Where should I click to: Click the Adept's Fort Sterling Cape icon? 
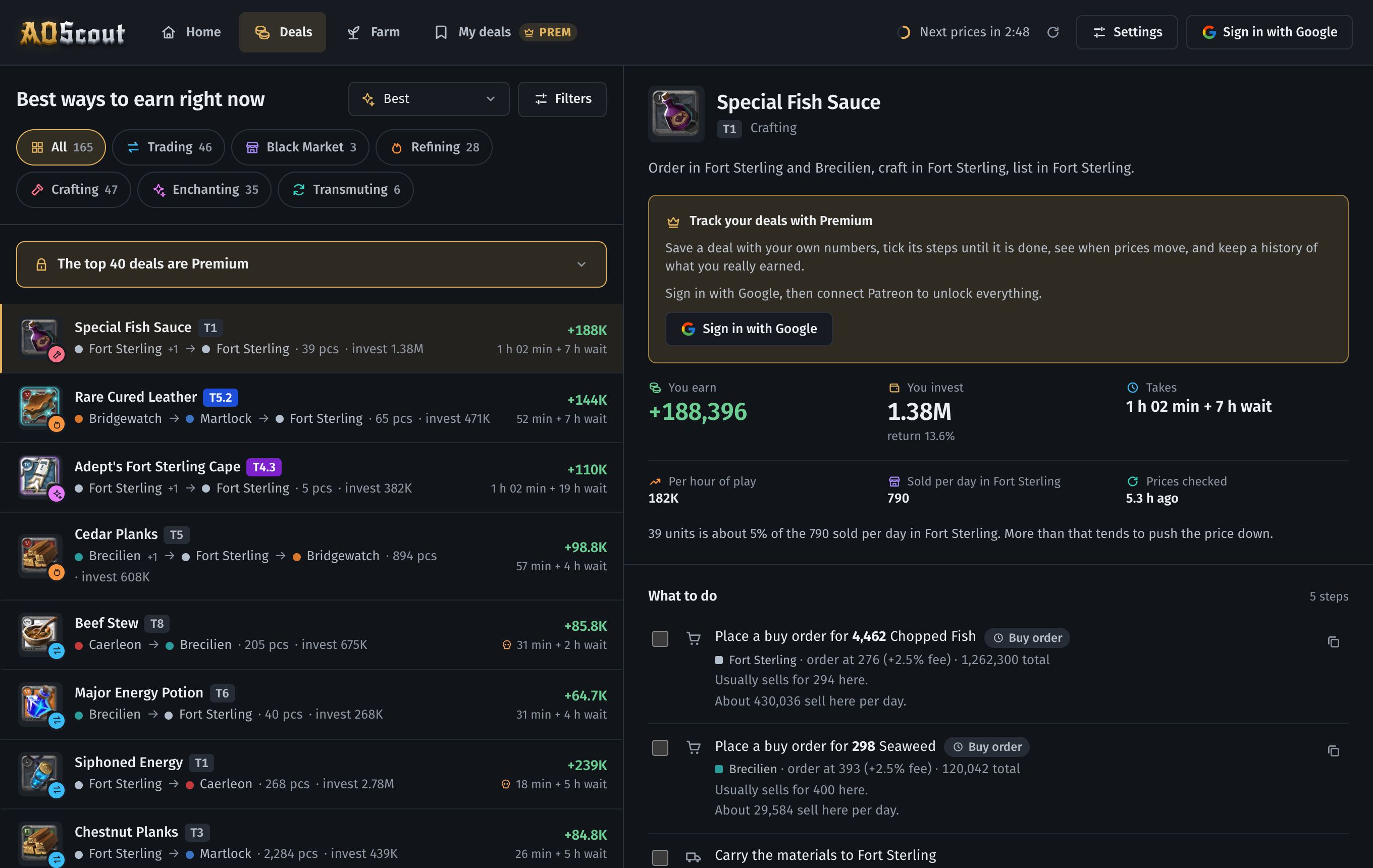[39, 477]
